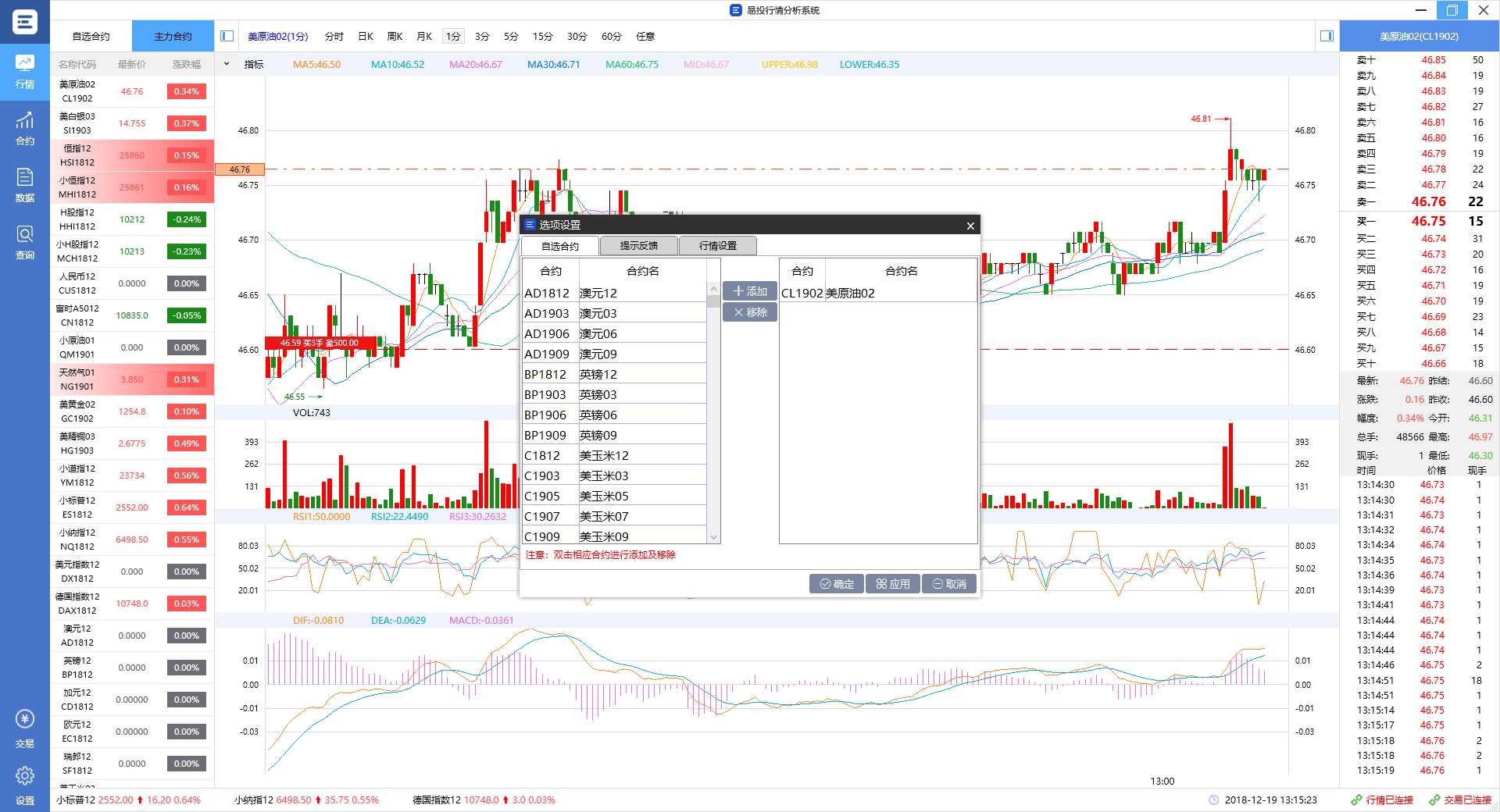This screenshot has height=812, width=1500.
Task: Click the 卖一 price 46.76 in order book
Action: (x=1428, y=201)
